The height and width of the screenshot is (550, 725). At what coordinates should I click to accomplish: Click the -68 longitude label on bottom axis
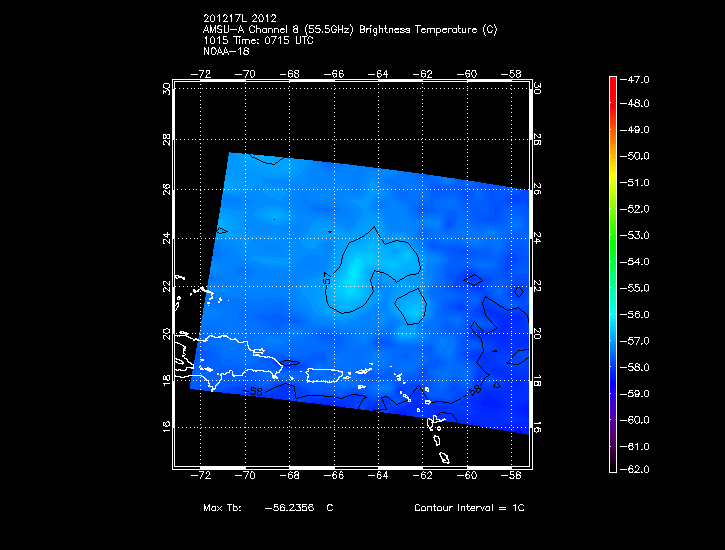(x=289, y=475)
